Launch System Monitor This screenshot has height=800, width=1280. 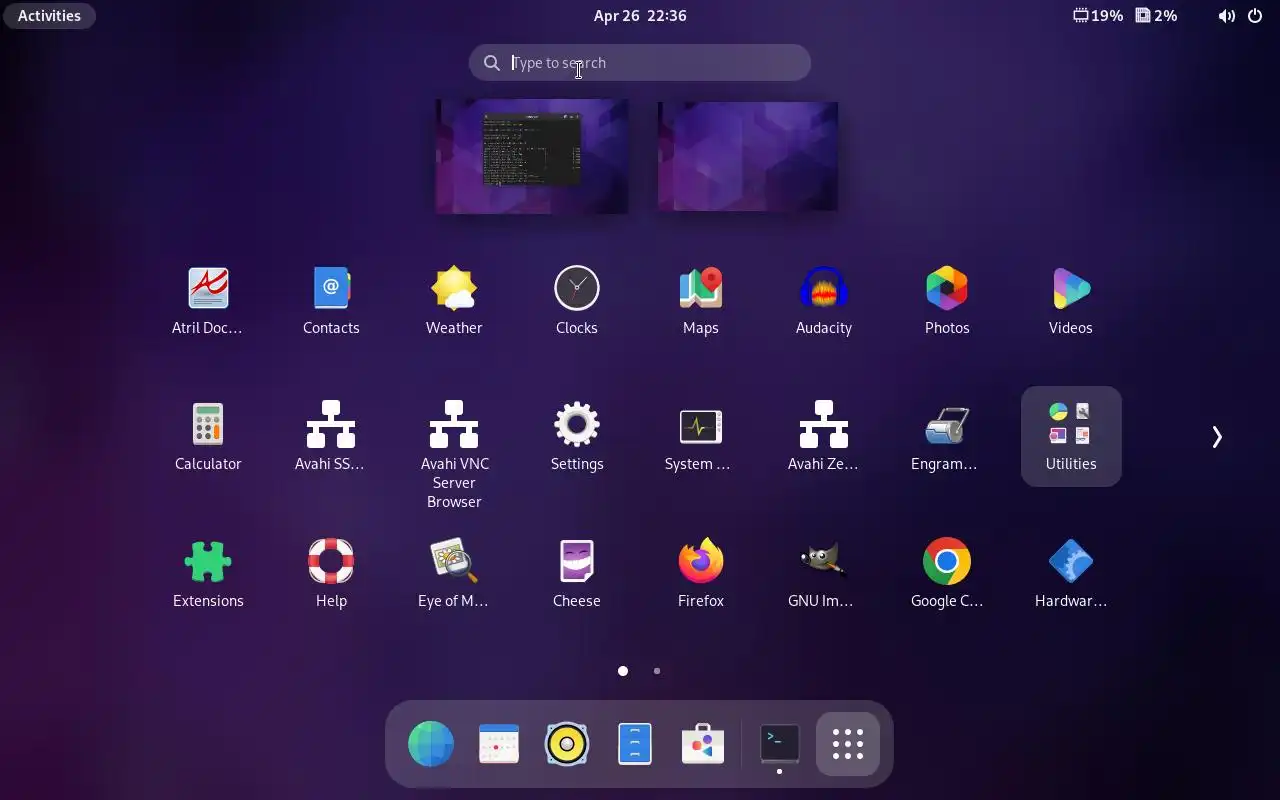[701, 436]
